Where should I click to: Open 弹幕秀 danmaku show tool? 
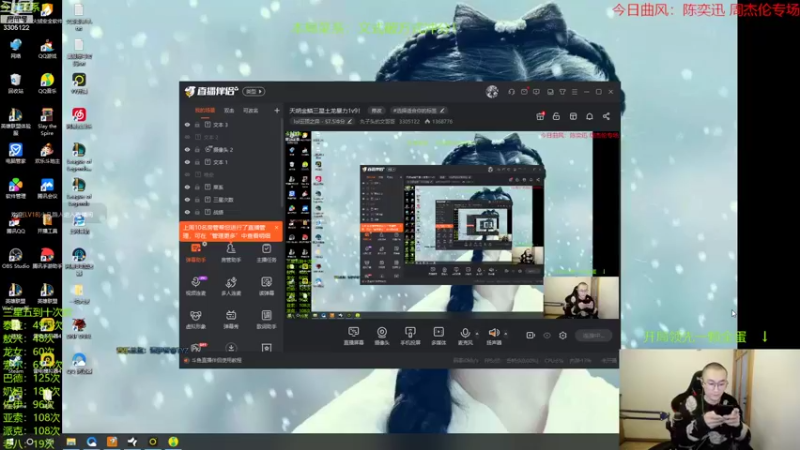[x=231, y=319]
